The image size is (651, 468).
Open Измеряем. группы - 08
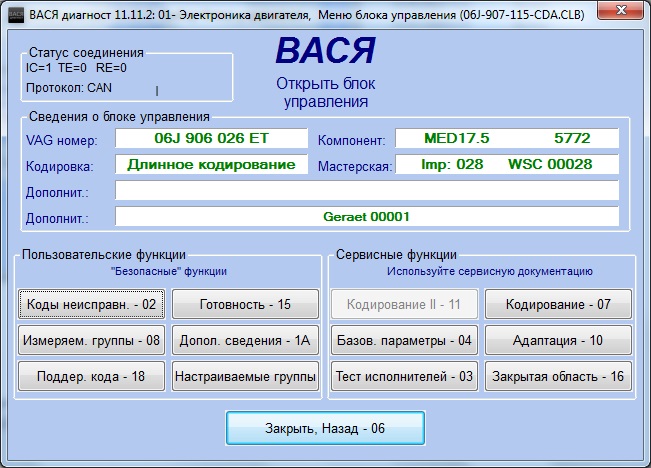point(90,340)
